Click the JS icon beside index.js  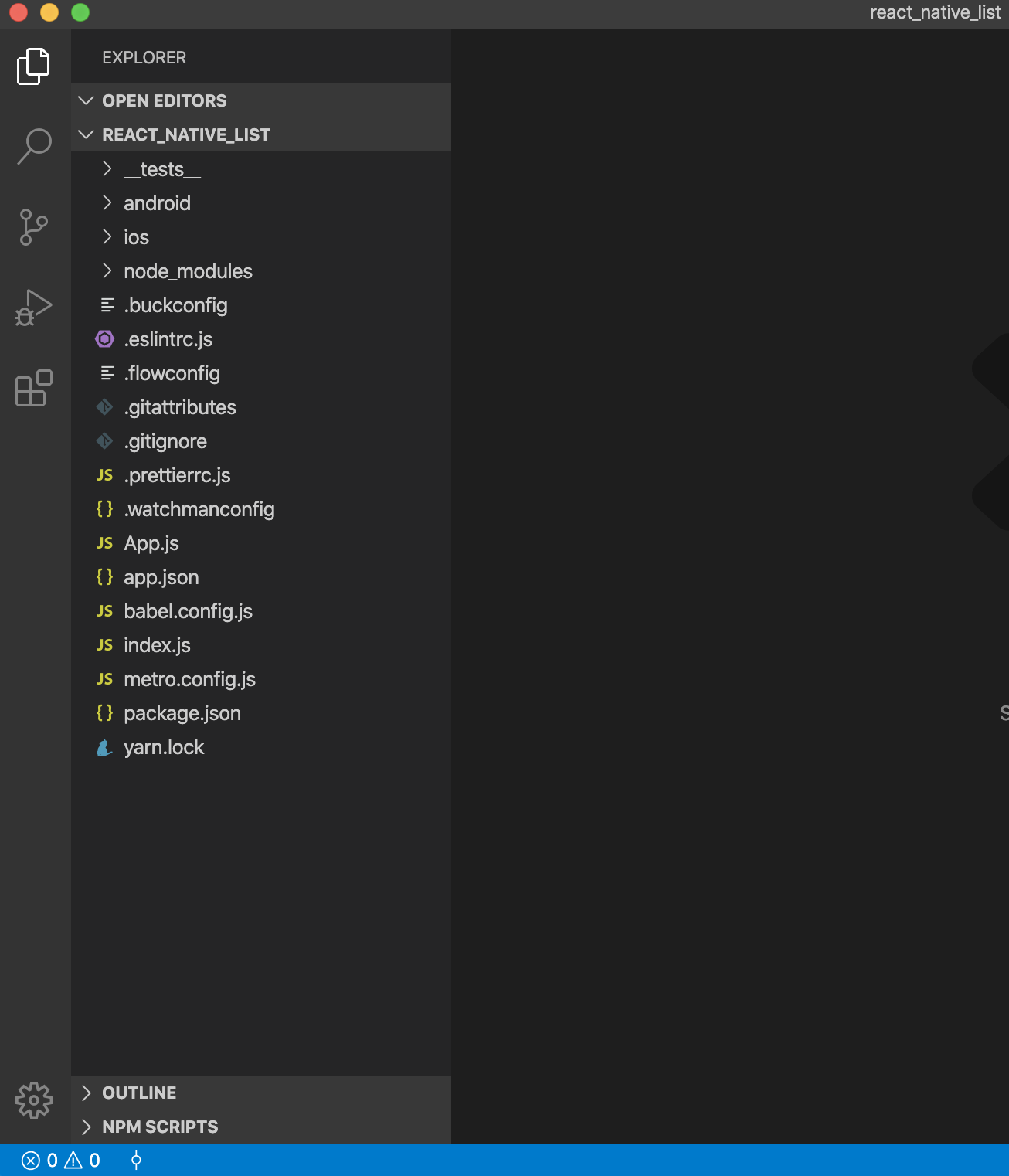click(x=105, y=644)
